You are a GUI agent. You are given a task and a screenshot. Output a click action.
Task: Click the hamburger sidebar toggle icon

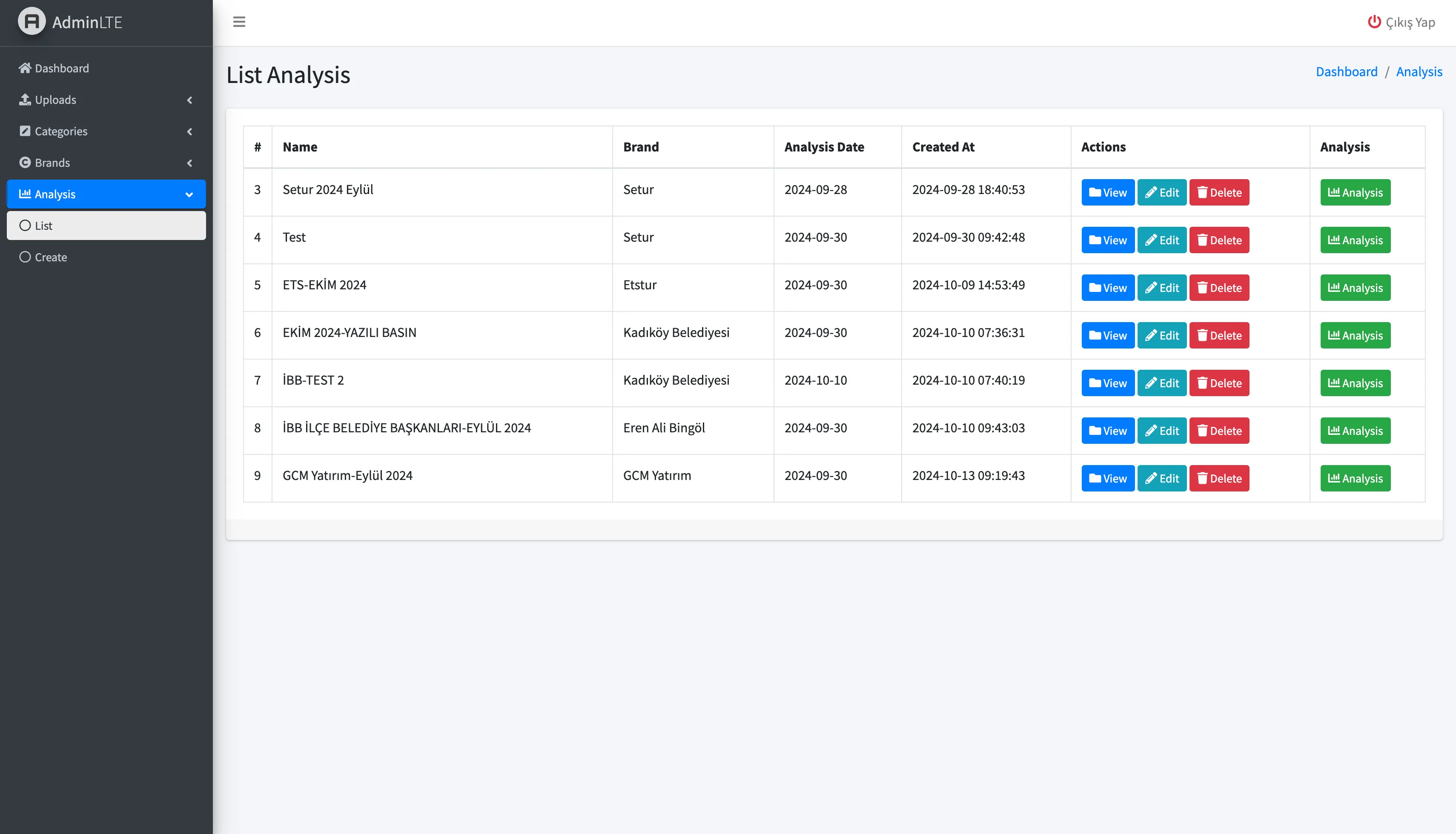[x=239, y=22]
